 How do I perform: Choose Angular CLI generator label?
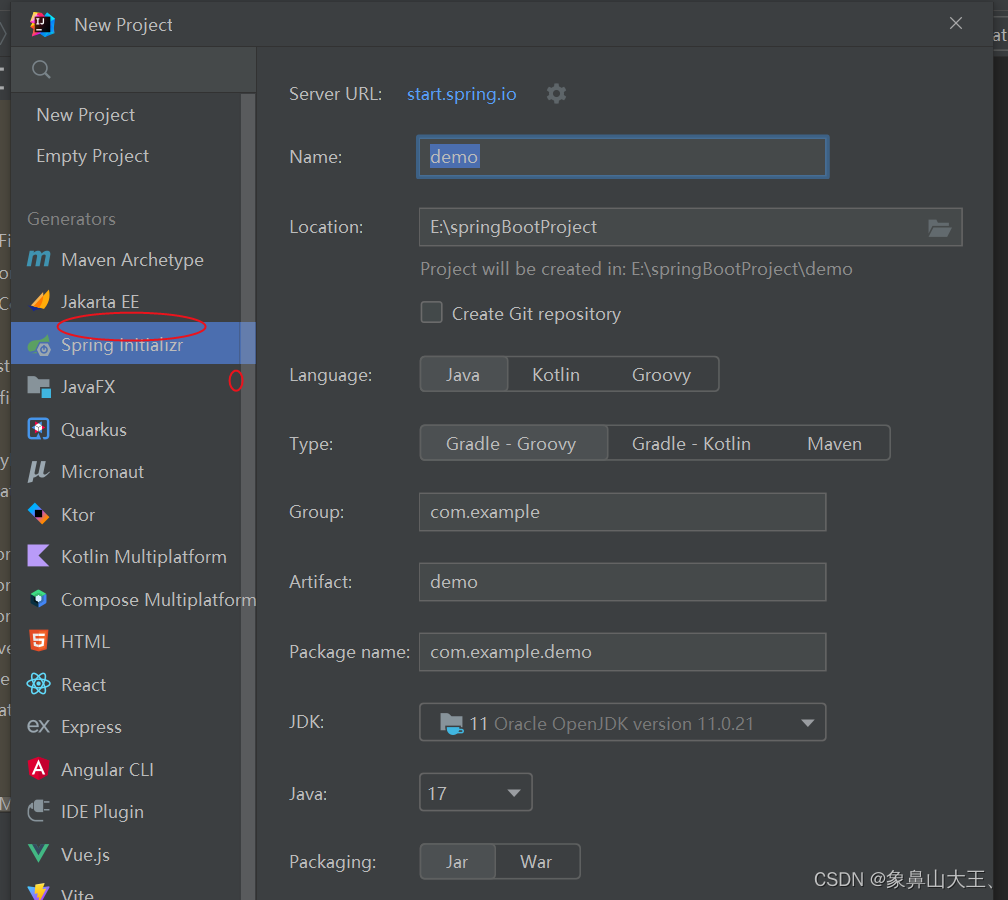click(107, 770)
